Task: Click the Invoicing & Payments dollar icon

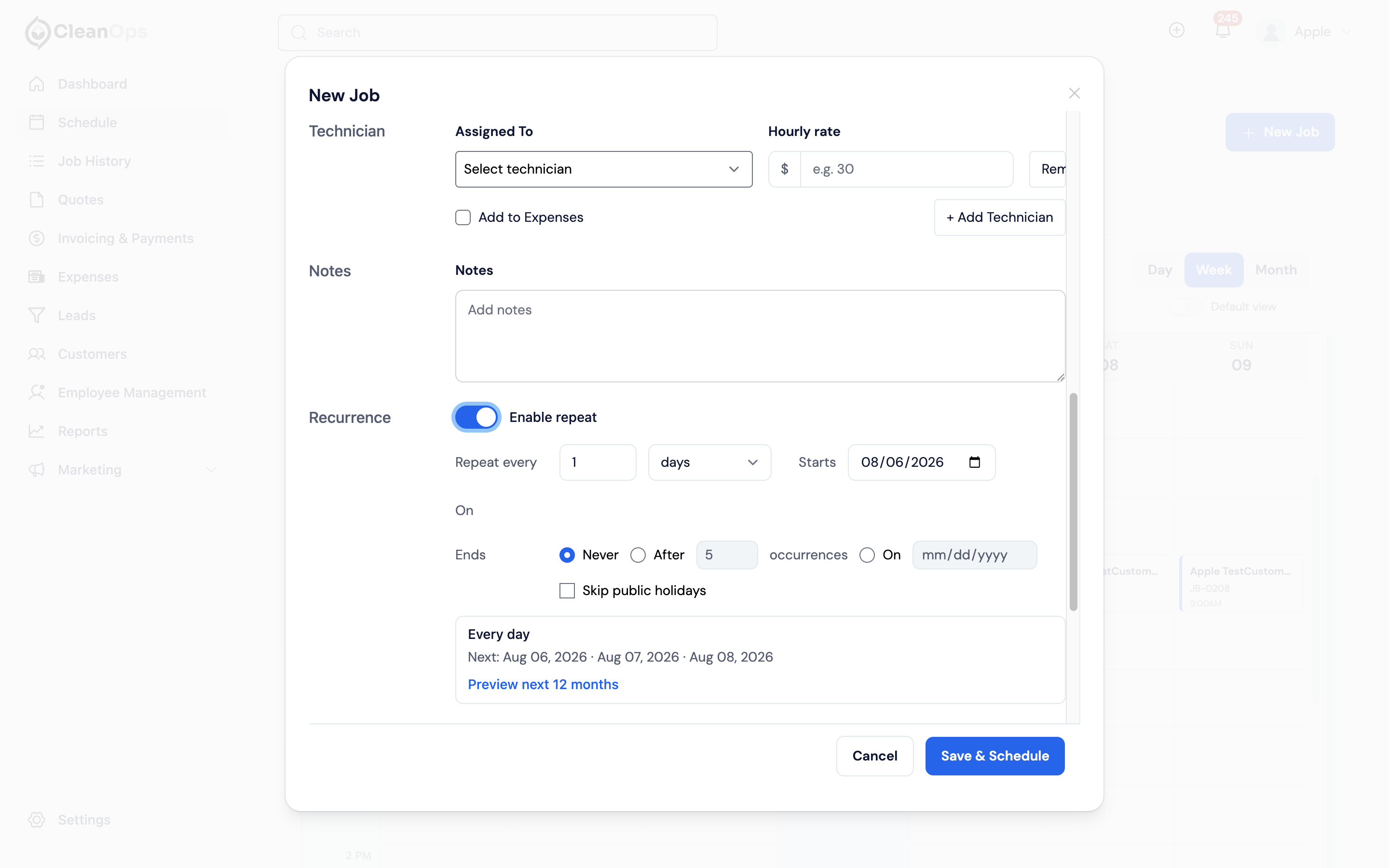Action: pos(37,238)
